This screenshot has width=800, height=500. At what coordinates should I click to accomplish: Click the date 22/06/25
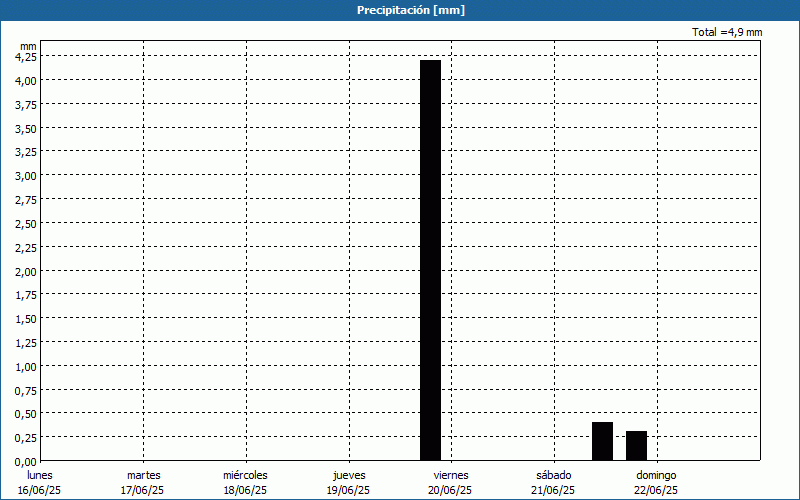(x=656, y=490)
